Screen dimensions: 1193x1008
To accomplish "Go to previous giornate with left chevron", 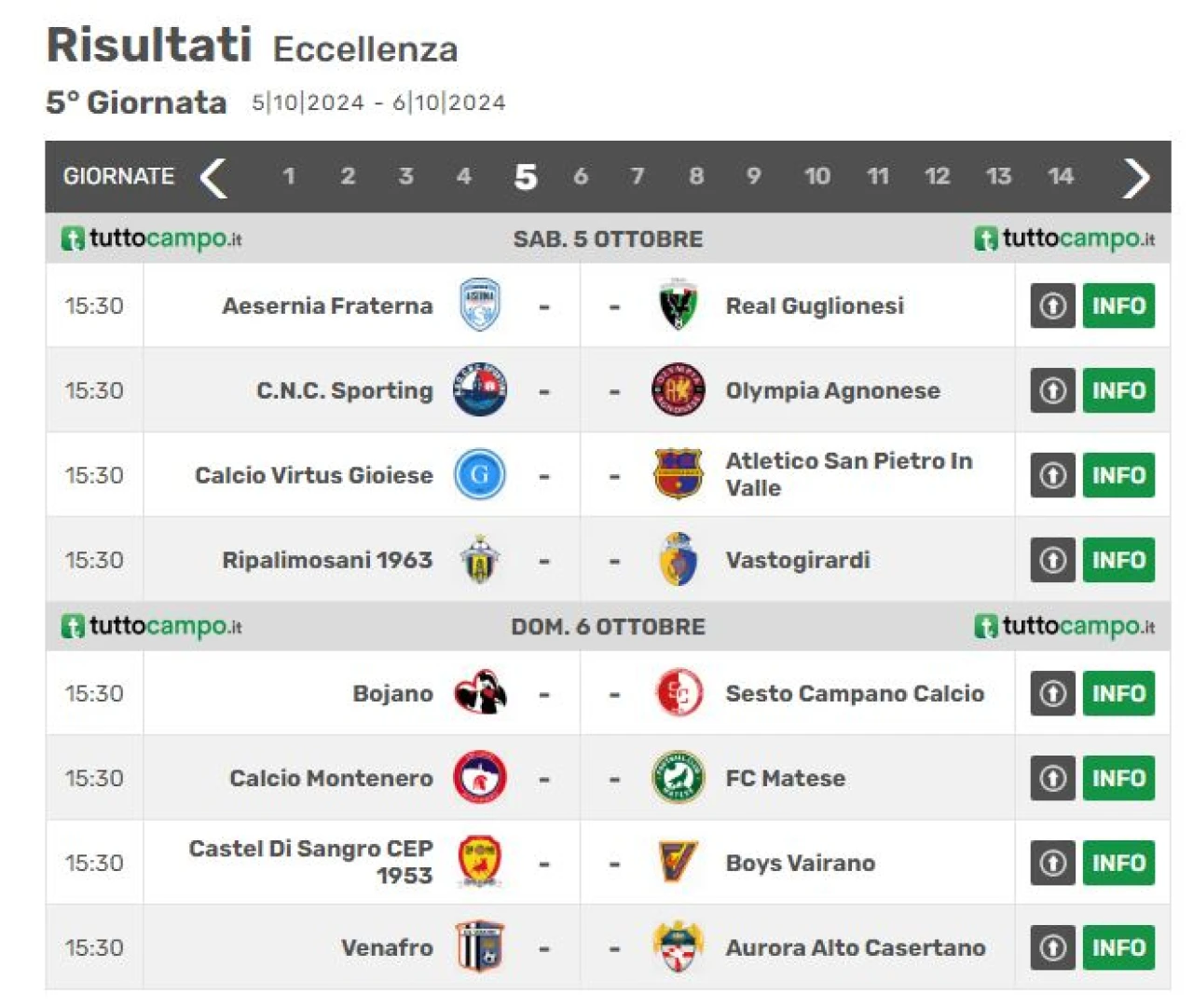I will click(213, 177).
